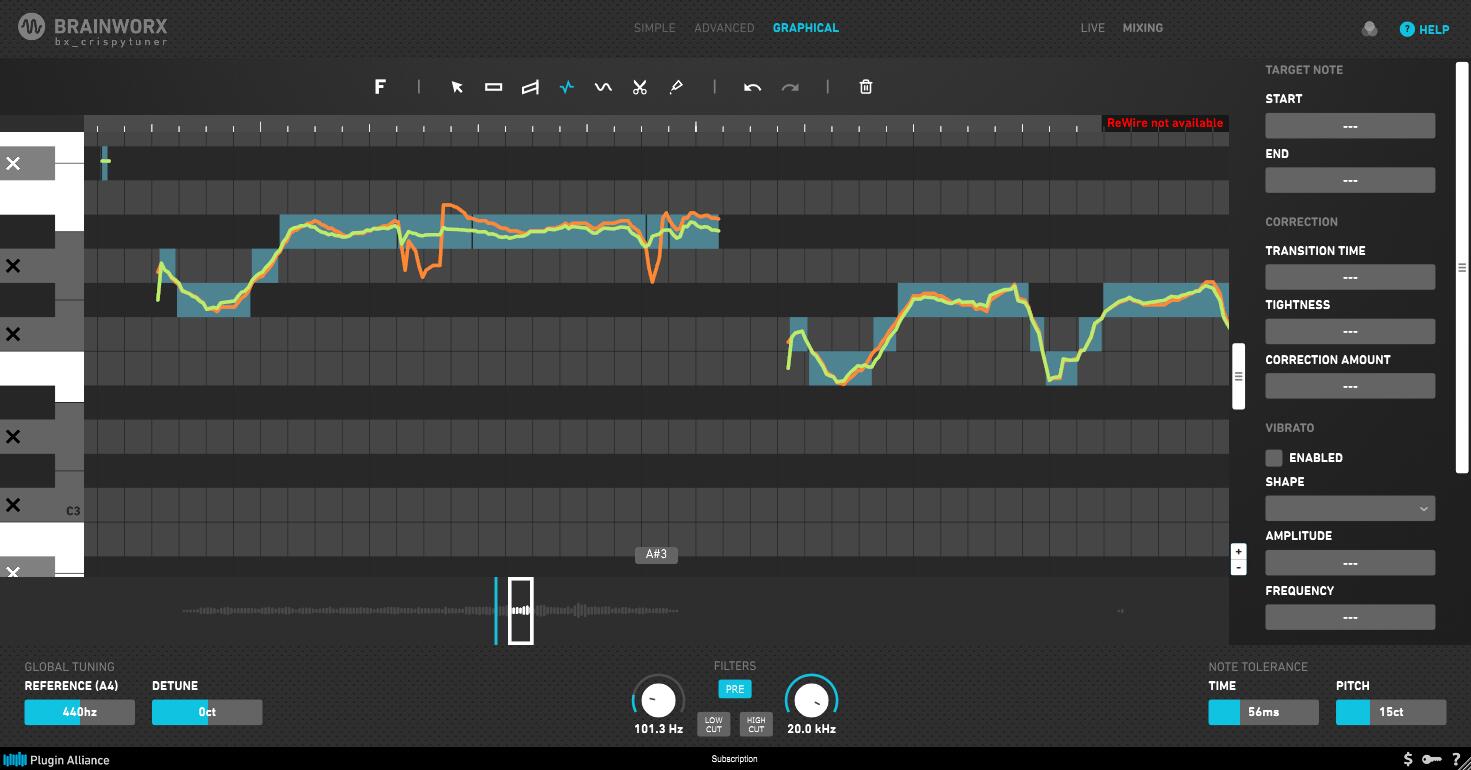Image resolution: width=1471 pixels, height=770 pixels.
Task: Zoom out with the minus button
Action: coord(1239,567)
